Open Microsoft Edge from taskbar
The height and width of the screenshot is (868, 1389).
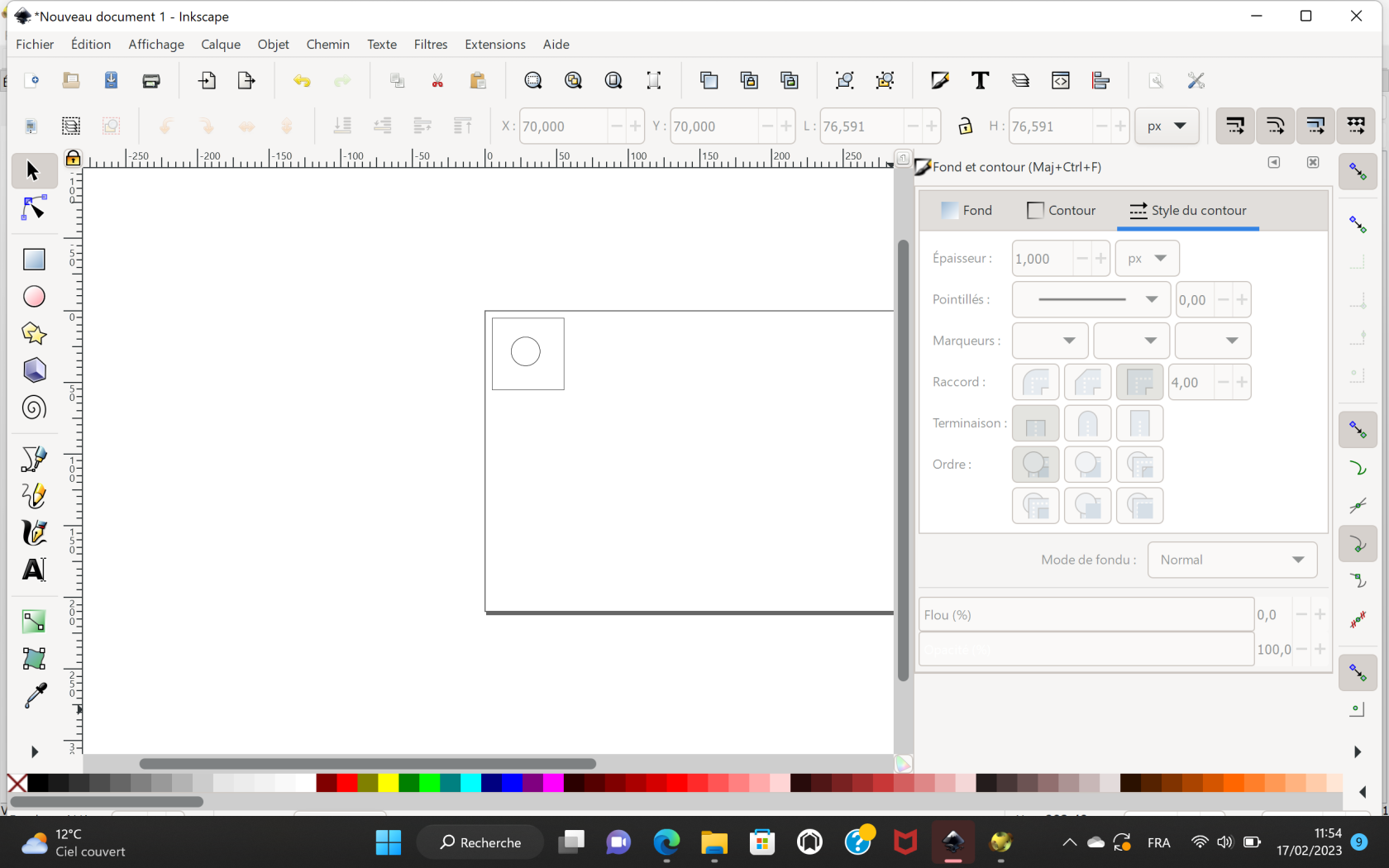point(666,842)
